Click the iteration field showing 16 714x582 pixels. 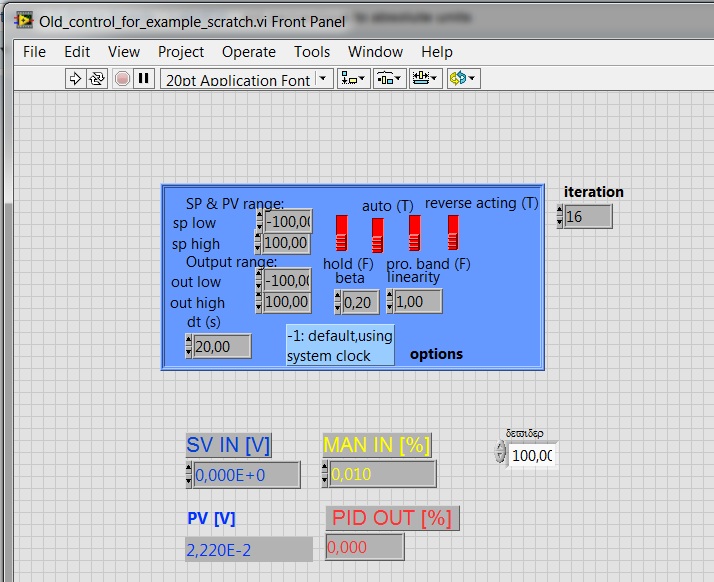(588, 217)
